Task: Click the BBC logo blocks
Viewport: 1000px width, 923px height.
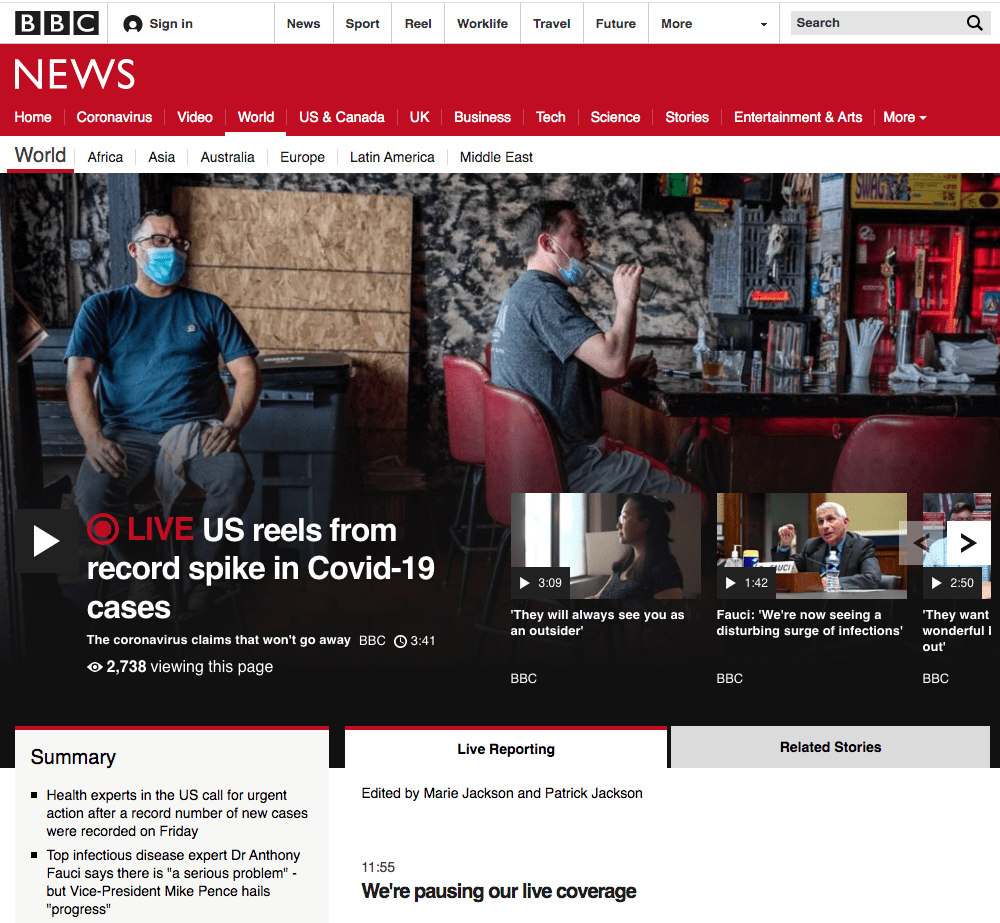Action: click(x=57, y=23)
